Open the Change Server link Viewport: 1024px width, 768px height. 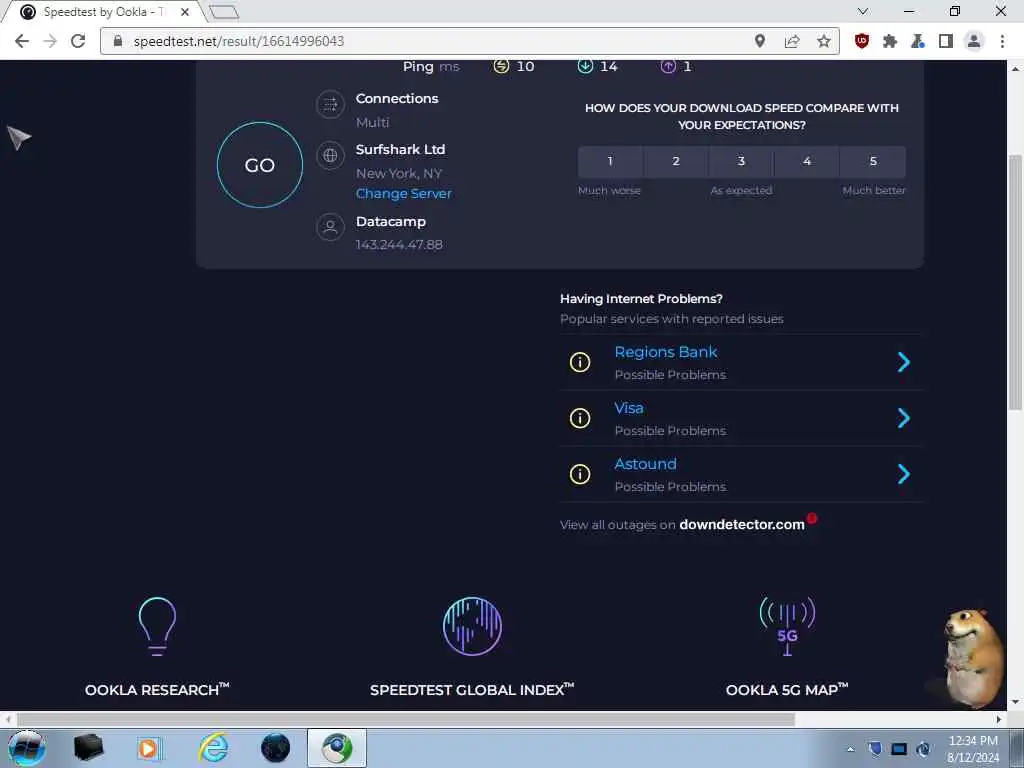pos(404,193)
